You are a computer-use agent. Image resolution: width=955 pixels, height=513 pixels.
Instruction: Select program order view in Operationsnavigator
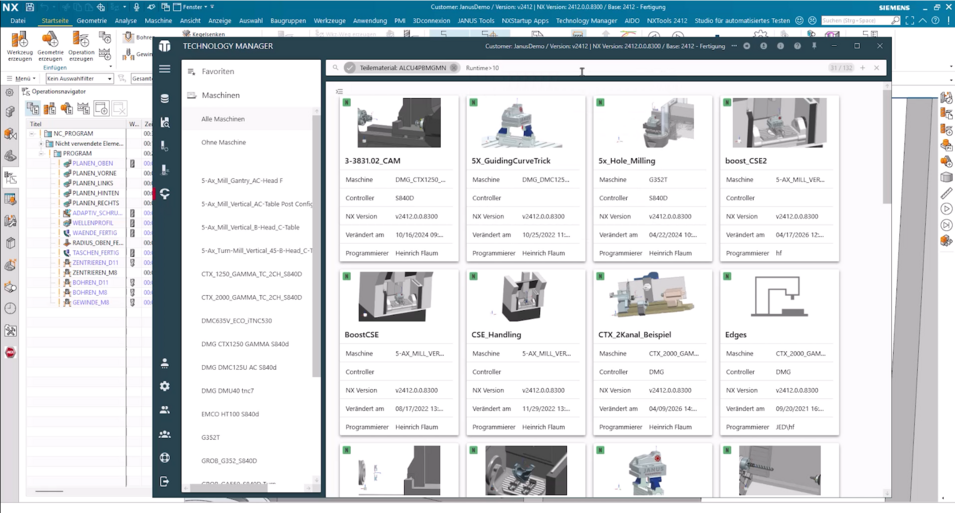[x=33, y=108]
